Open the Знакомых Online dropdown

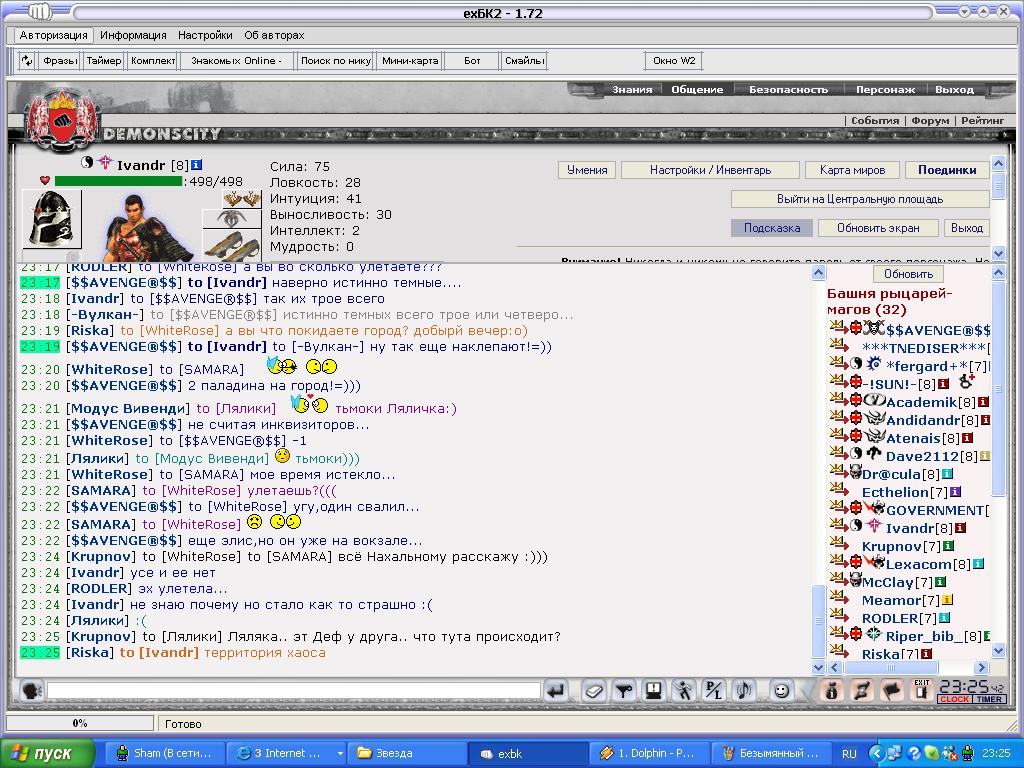(236, 61)
